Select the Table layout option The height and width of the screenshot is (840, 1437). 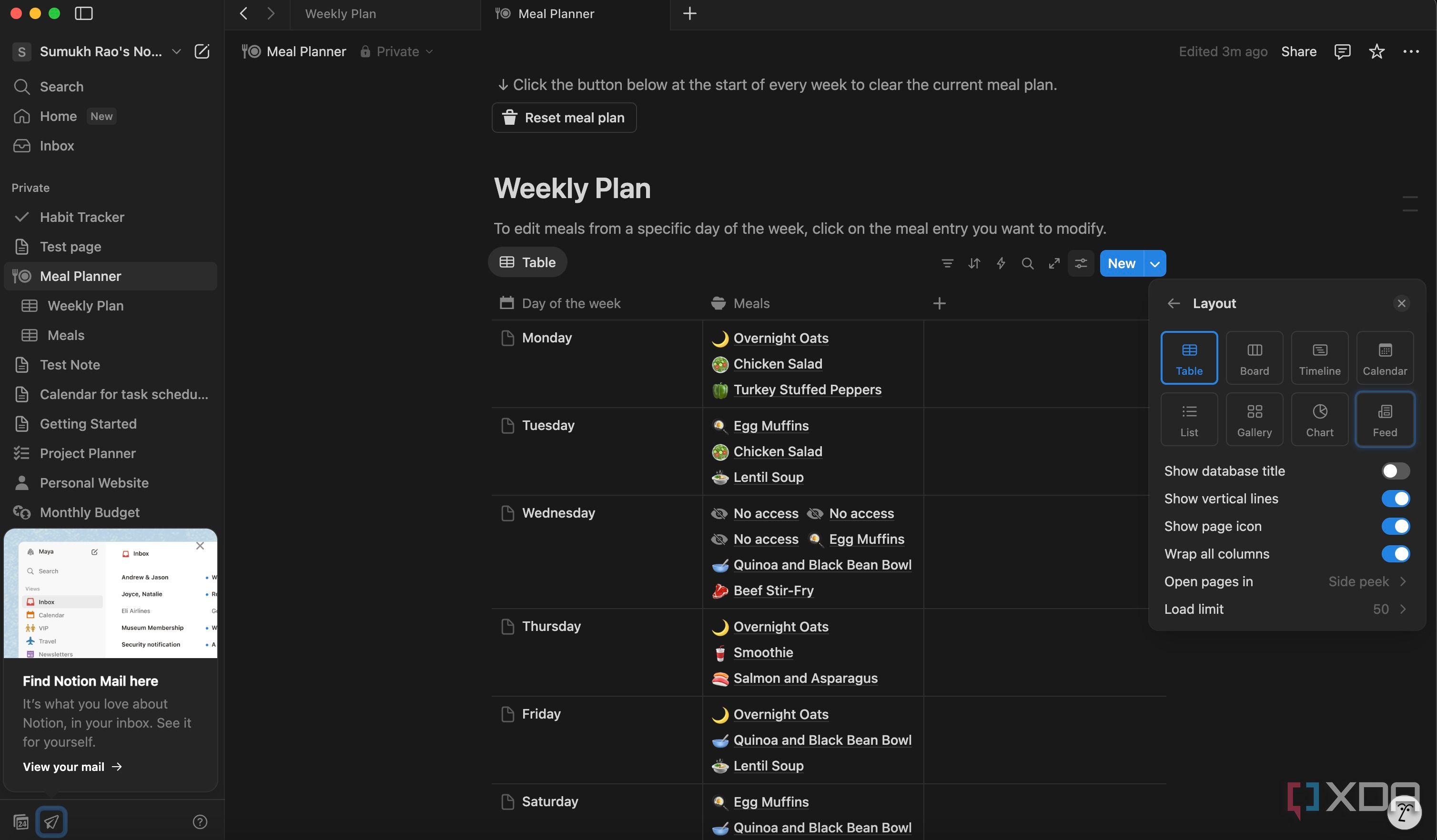tap(1189, 358)
